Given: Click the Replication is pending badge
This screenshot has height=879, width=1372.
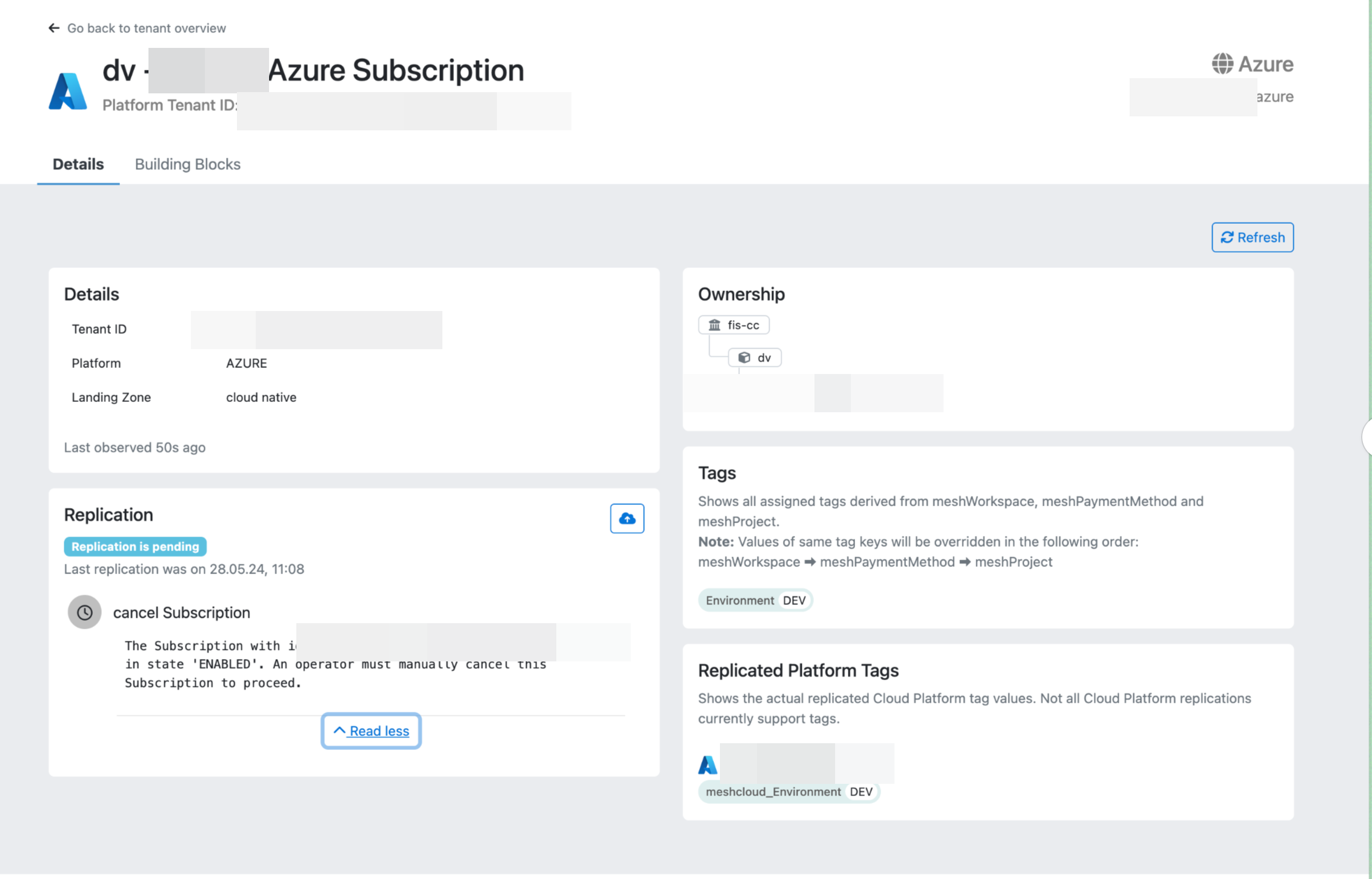Looking at the screenshot, I should pyautogui.click(x=135, y=546).
